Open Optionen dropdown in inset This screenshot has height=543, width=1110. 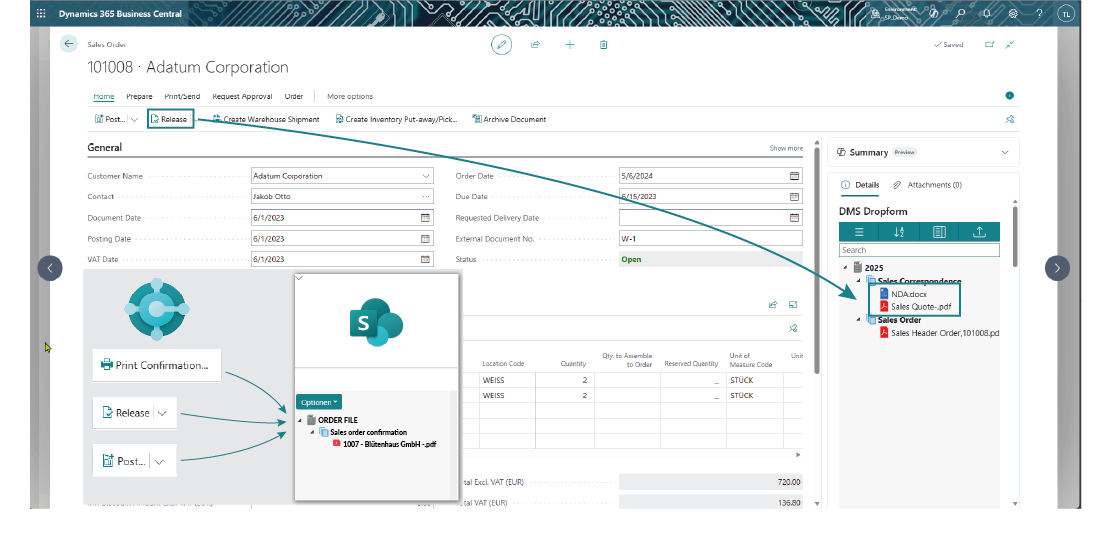point(319,402)
